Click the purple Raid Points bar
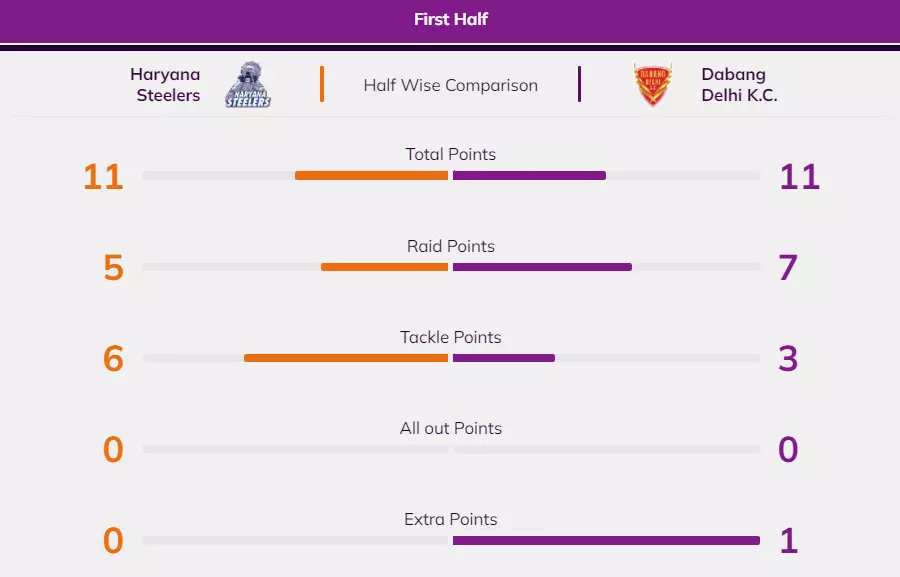 542,267
